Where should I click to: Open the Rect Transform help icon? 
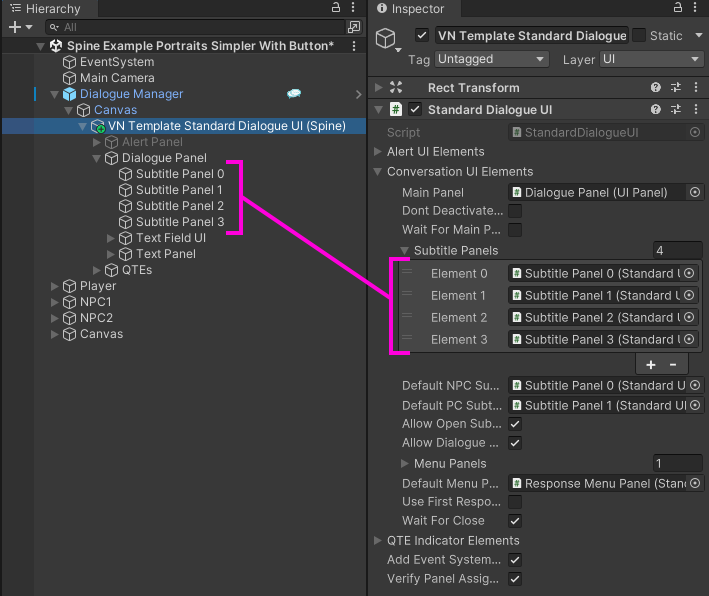(x=656, y=87)
